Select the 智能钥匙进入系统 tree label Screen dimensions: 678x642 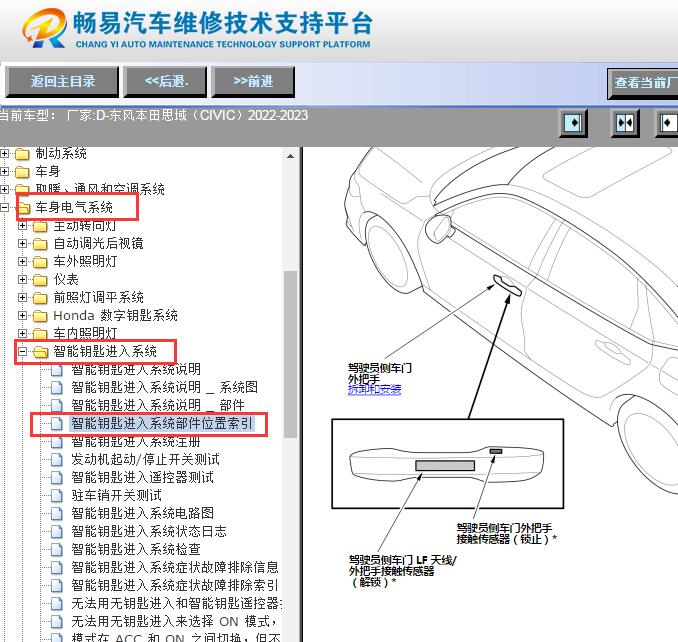(x=105, y=351)
